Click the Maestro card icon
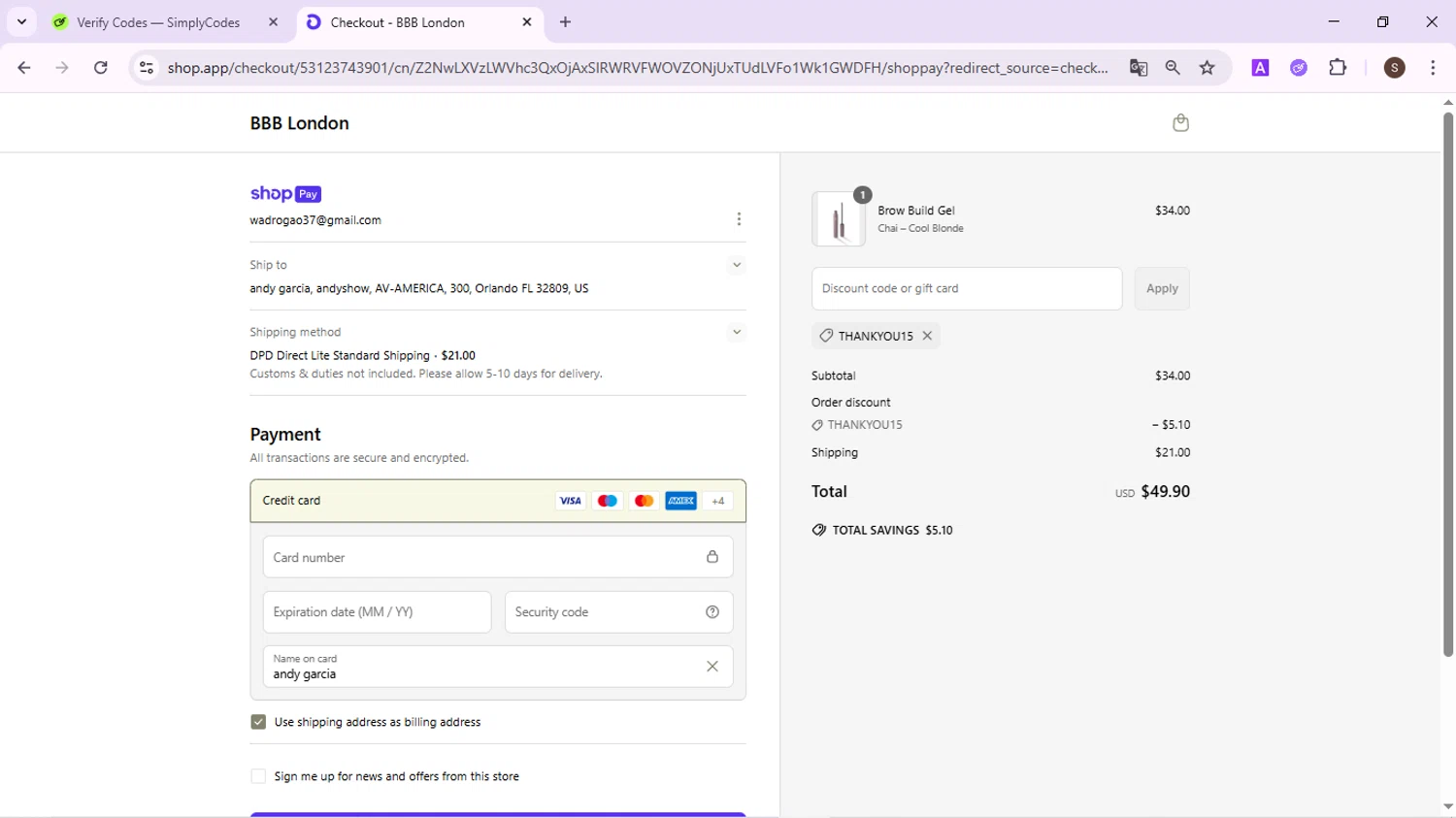1456x818 pixels. click(607, 501)
